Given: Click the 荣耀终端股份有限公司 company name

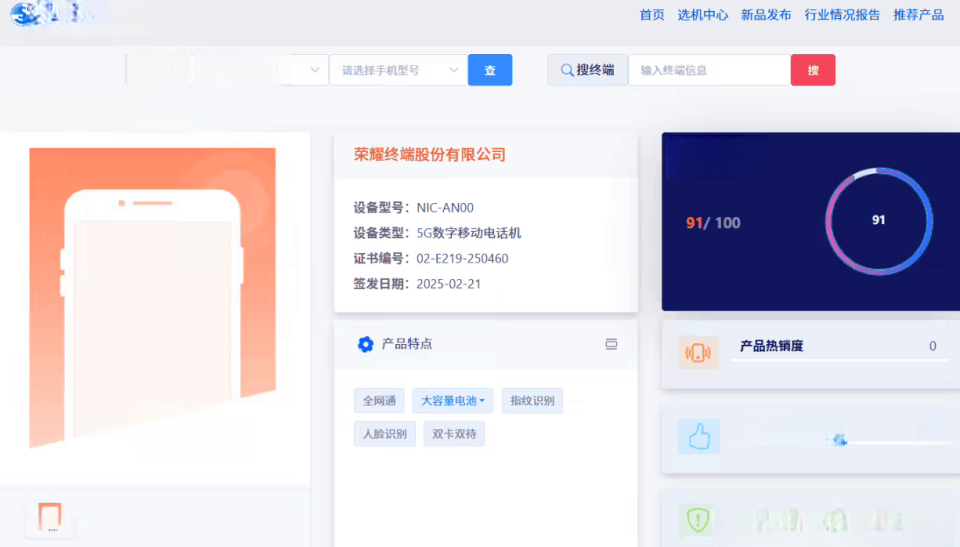Looking at the screenshot, I should [x=429, y=154].
